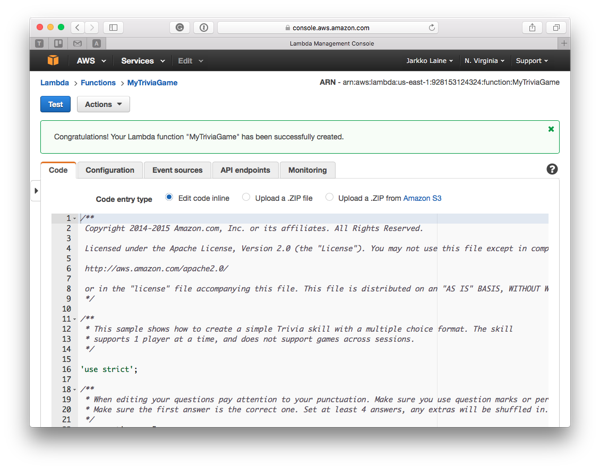This screenshot has width=600, height=470.
Task: Open the AWS dropdown menu
Action: coord(91,61)
